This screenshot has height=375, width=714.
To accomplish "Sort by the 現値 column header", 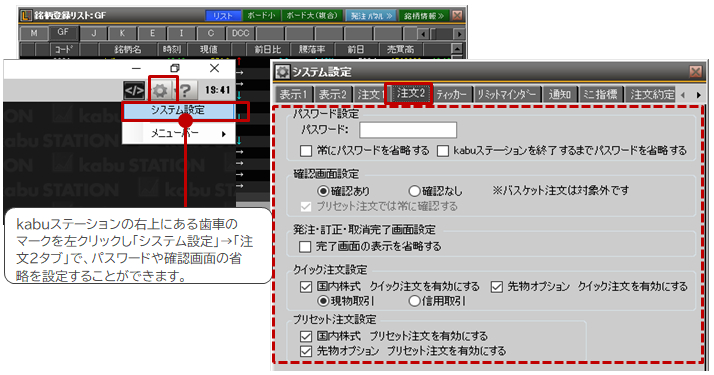I will (x=208, y=49).
